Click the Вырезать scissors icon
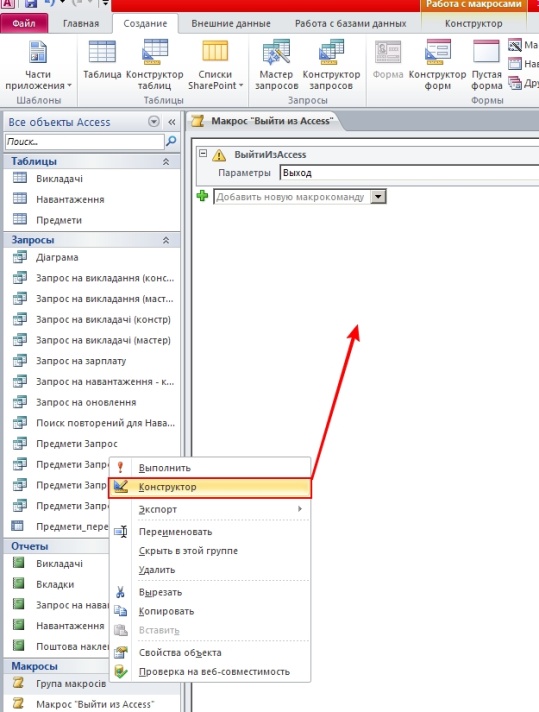 point(120,592)
